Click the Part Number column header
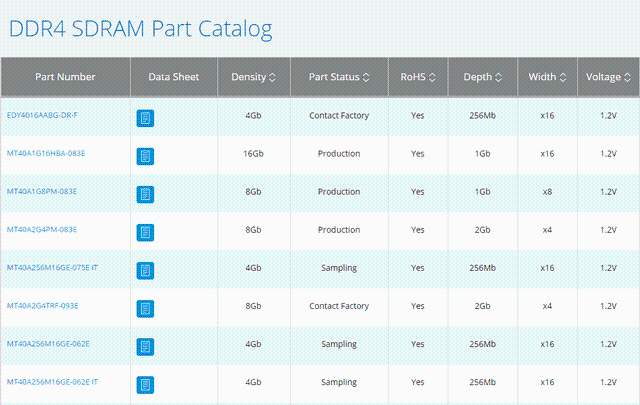The image size is (640, 405). coord(65,77)
